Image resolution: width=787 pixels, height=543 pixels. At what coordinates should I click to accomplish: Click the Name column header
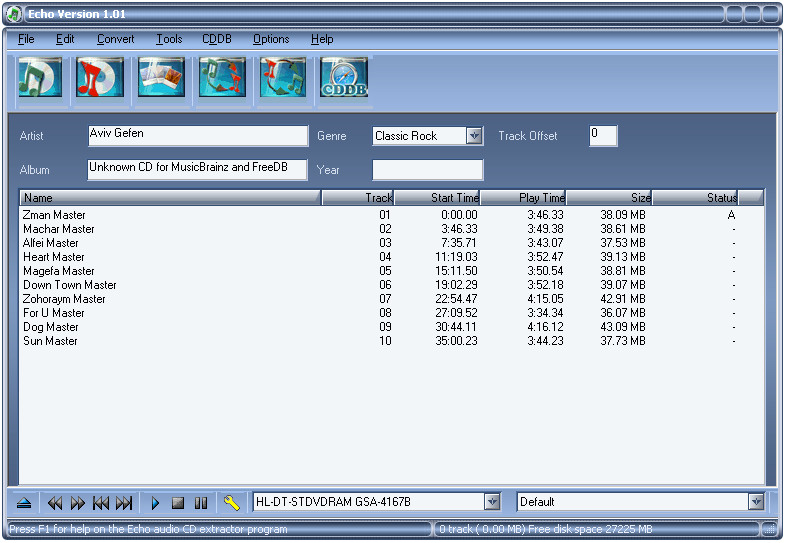pos(170,198)
